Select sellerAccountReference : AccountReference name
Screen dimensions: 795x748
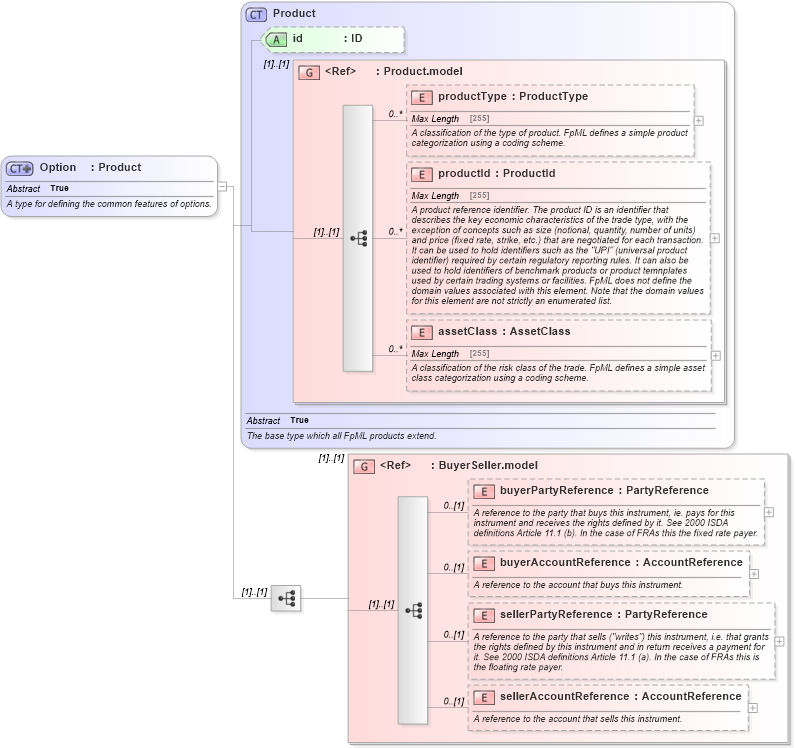coord(621,696)
